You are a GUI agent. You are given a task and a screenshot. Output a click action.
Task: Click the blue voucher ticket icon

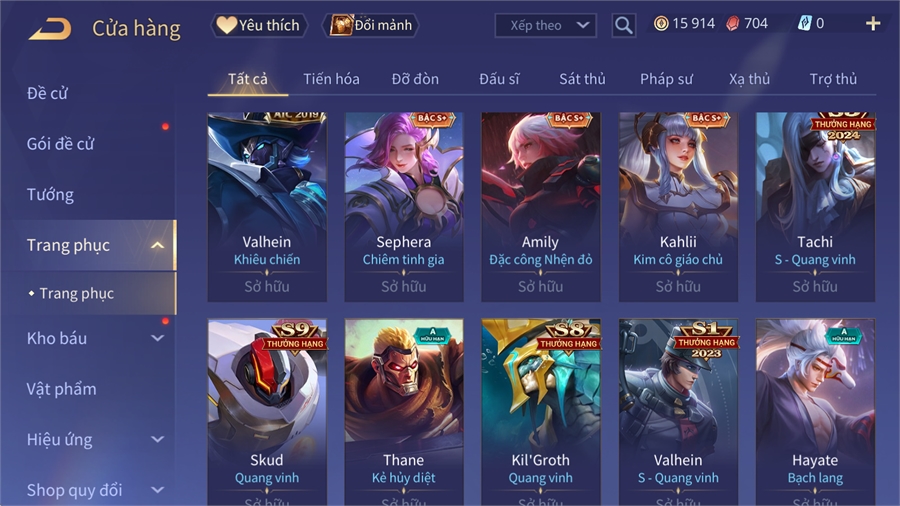[x=805, y=24]
